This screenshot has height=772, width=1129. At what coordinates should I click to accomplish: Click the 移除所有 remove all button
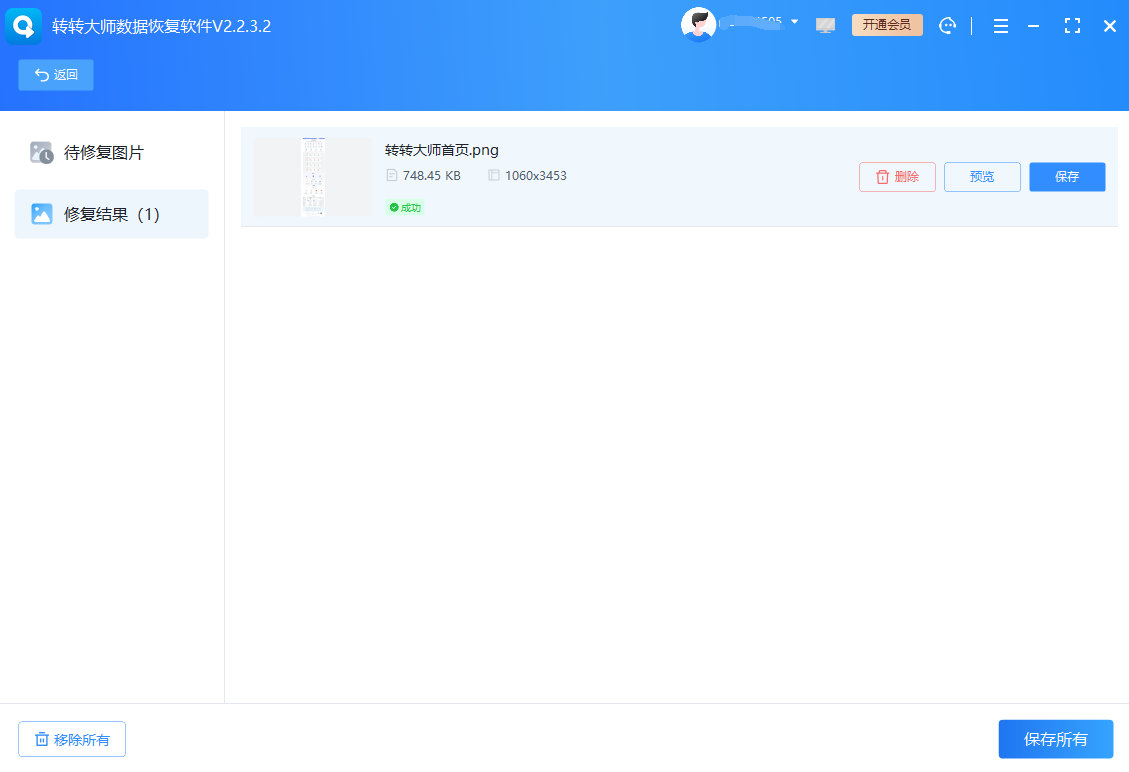pos(71,739)
